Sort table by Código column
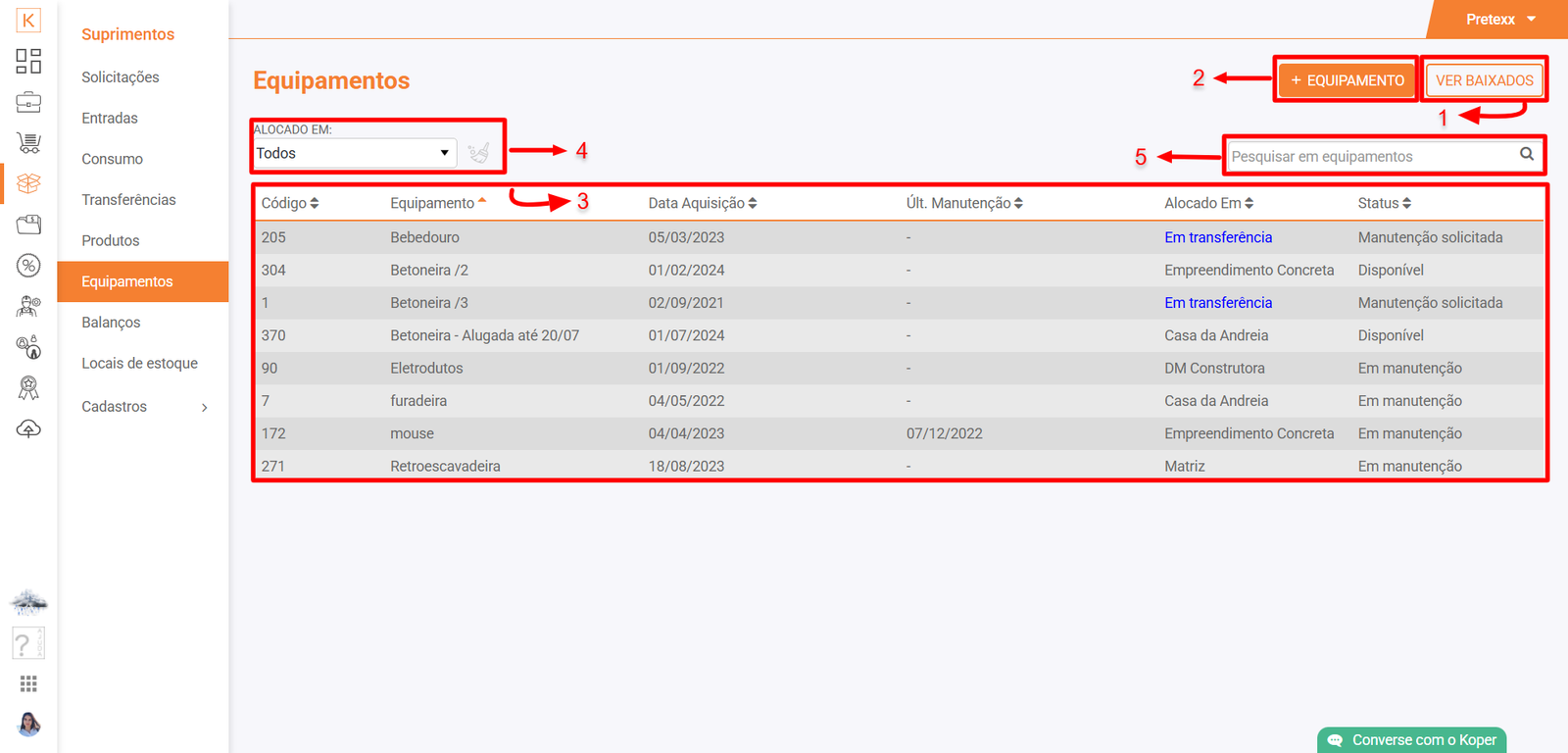 tap(290, 203)
